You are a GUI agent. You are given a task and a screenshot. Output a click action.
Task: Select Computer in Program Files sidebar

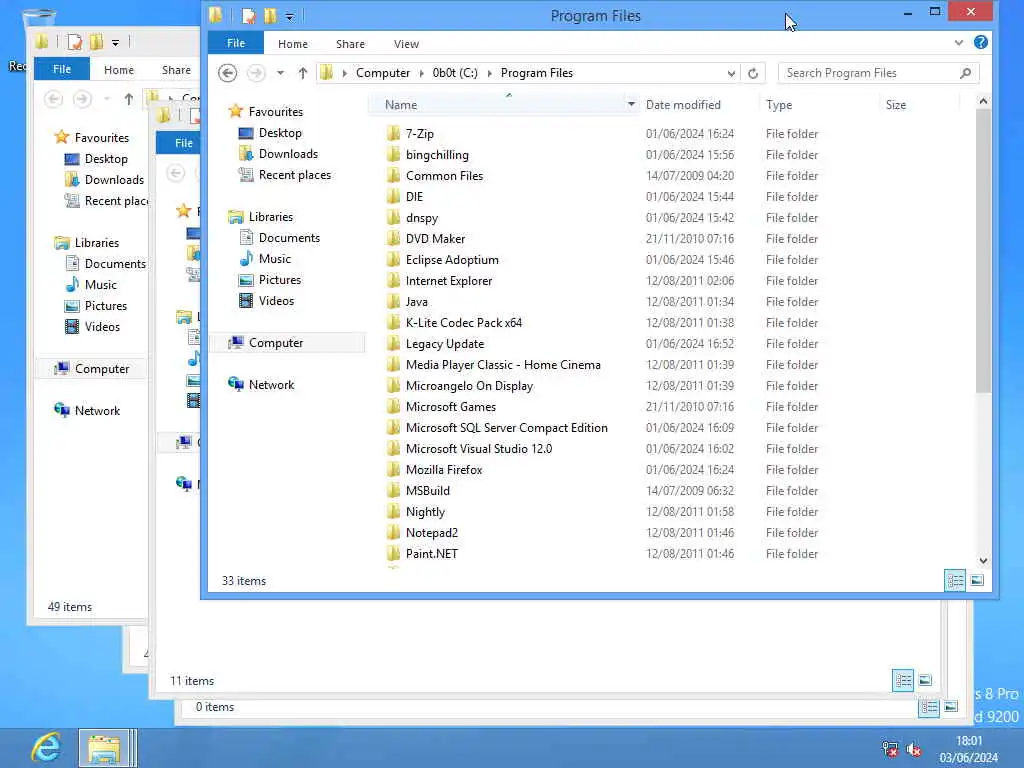coord(276,343)
